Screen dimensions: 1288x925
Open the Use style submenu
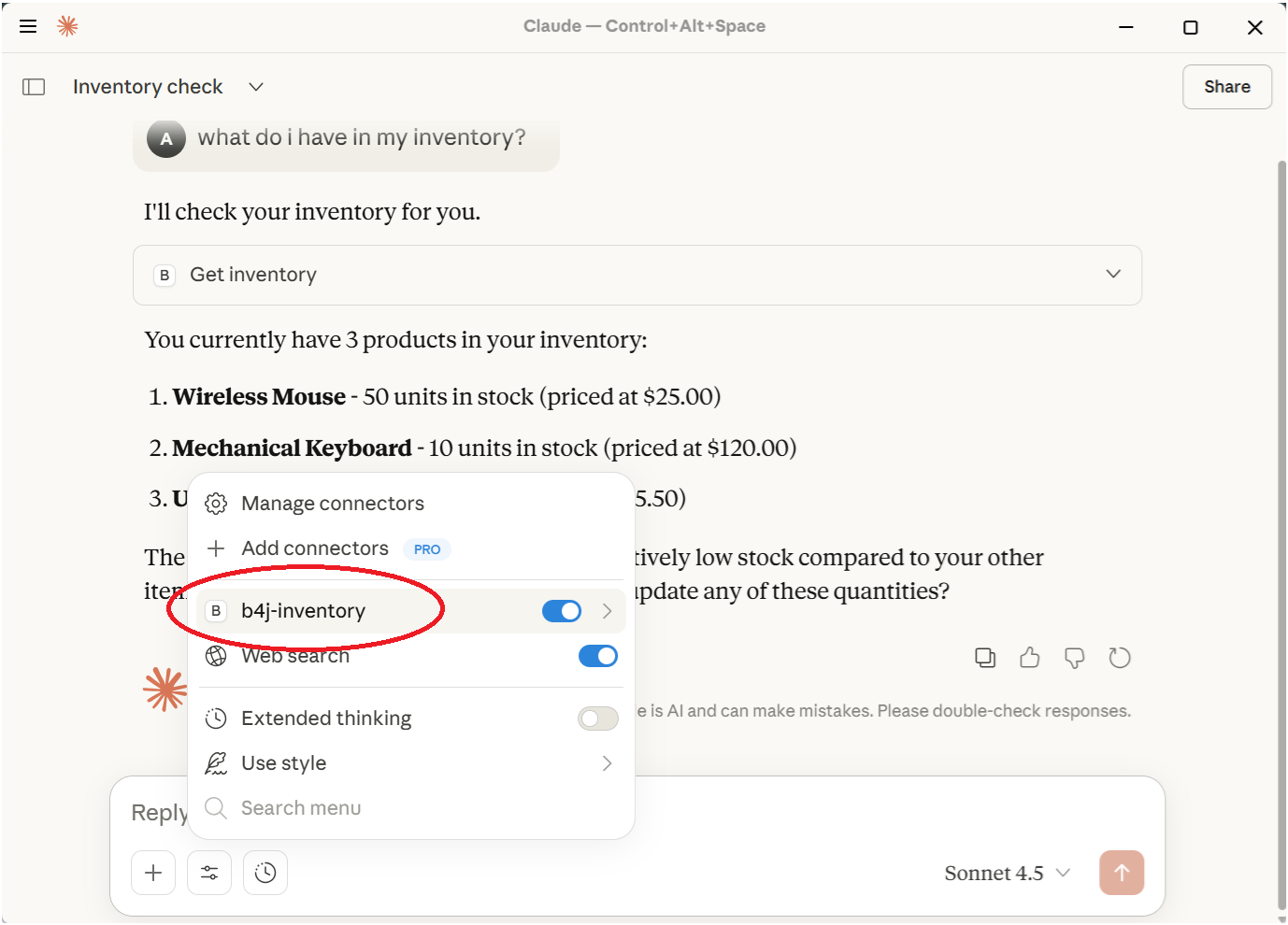(x=409, y=763)
